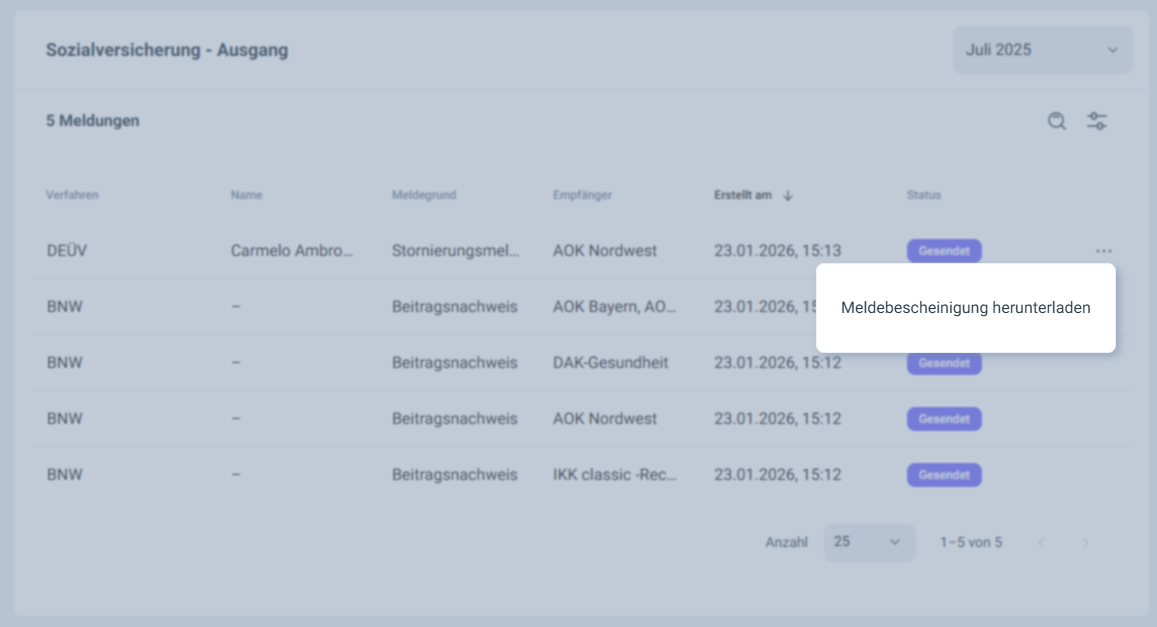The image size is (1157, 627).
Task: Expand the Anzahl 25 rows dropdown
Action: tap(868, 542)
